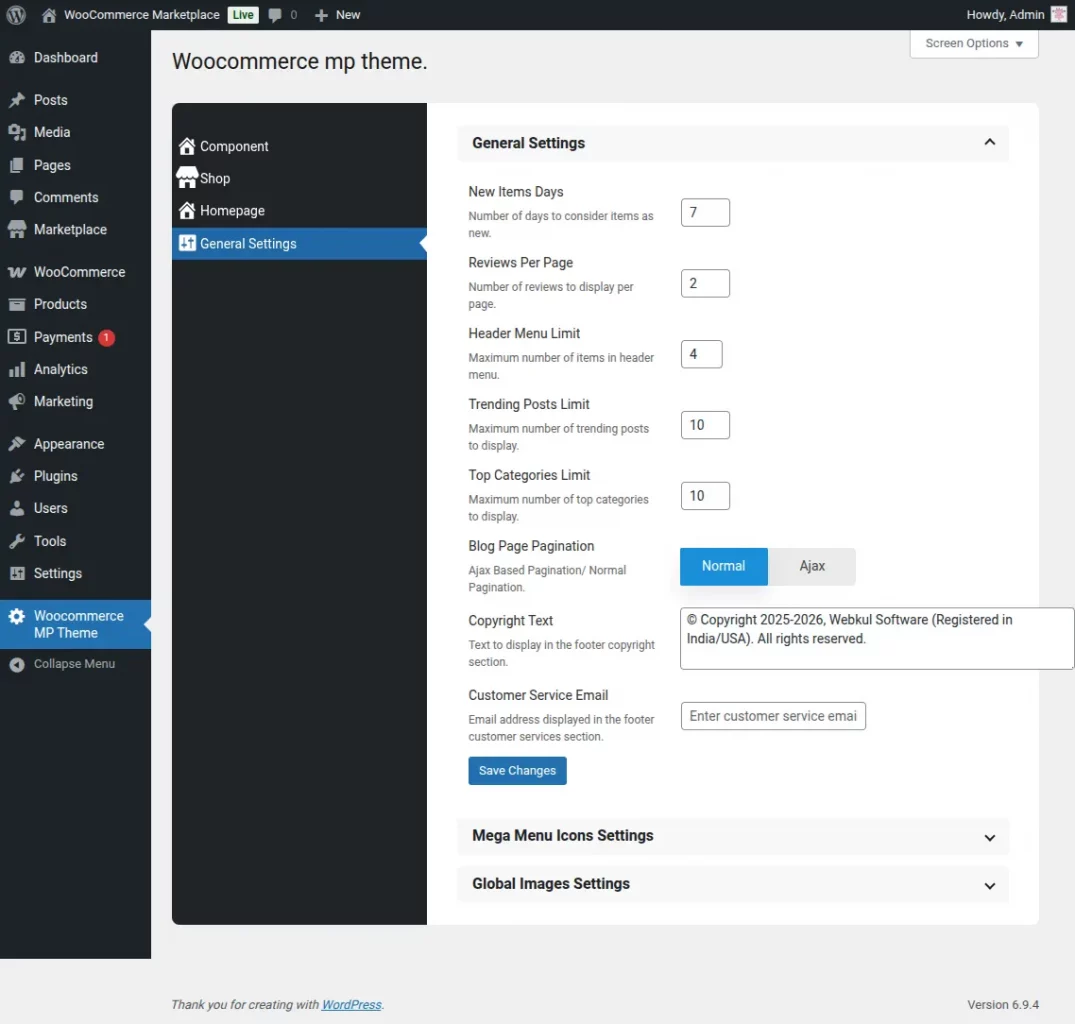Click the Products archive icon
This screenshot has width=1075, height=1024.
[17, 304]
